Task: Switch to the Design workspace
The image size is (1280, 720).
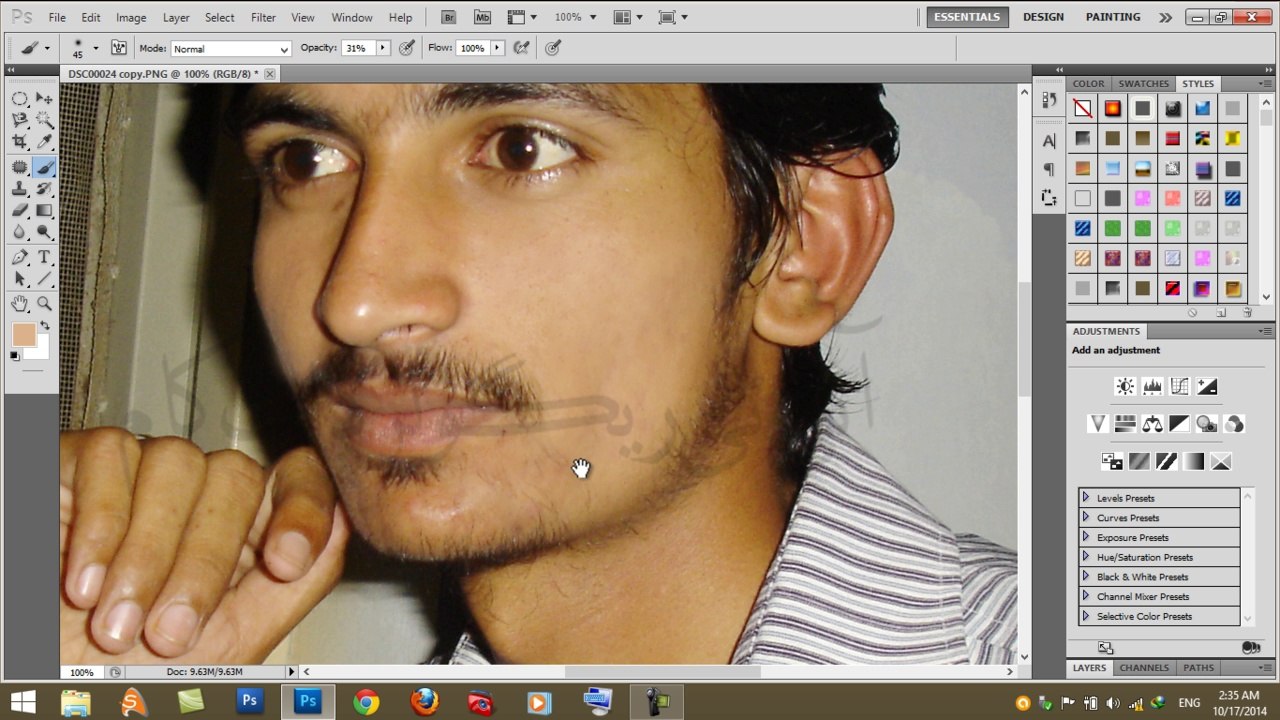Action: tap(1043, 17)
